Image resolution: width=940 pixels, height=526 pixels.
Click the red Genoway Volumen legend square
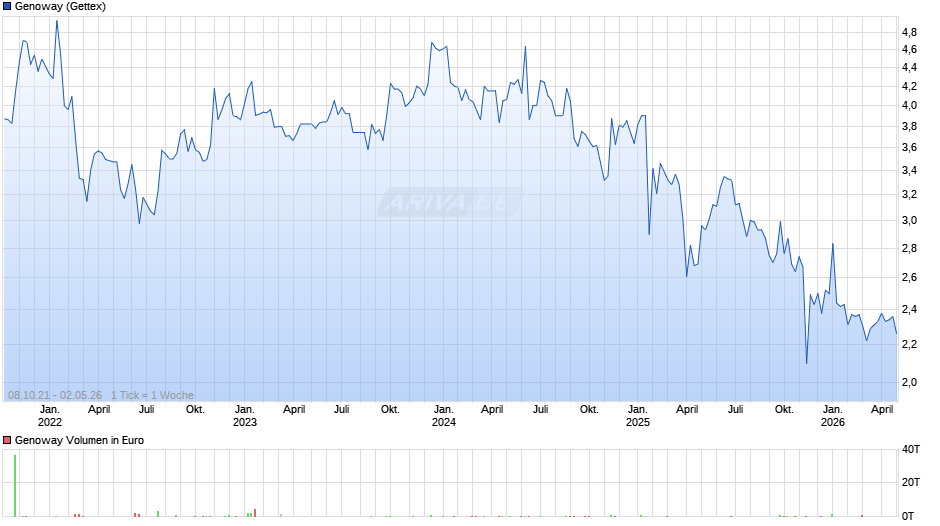click(7, 440)
